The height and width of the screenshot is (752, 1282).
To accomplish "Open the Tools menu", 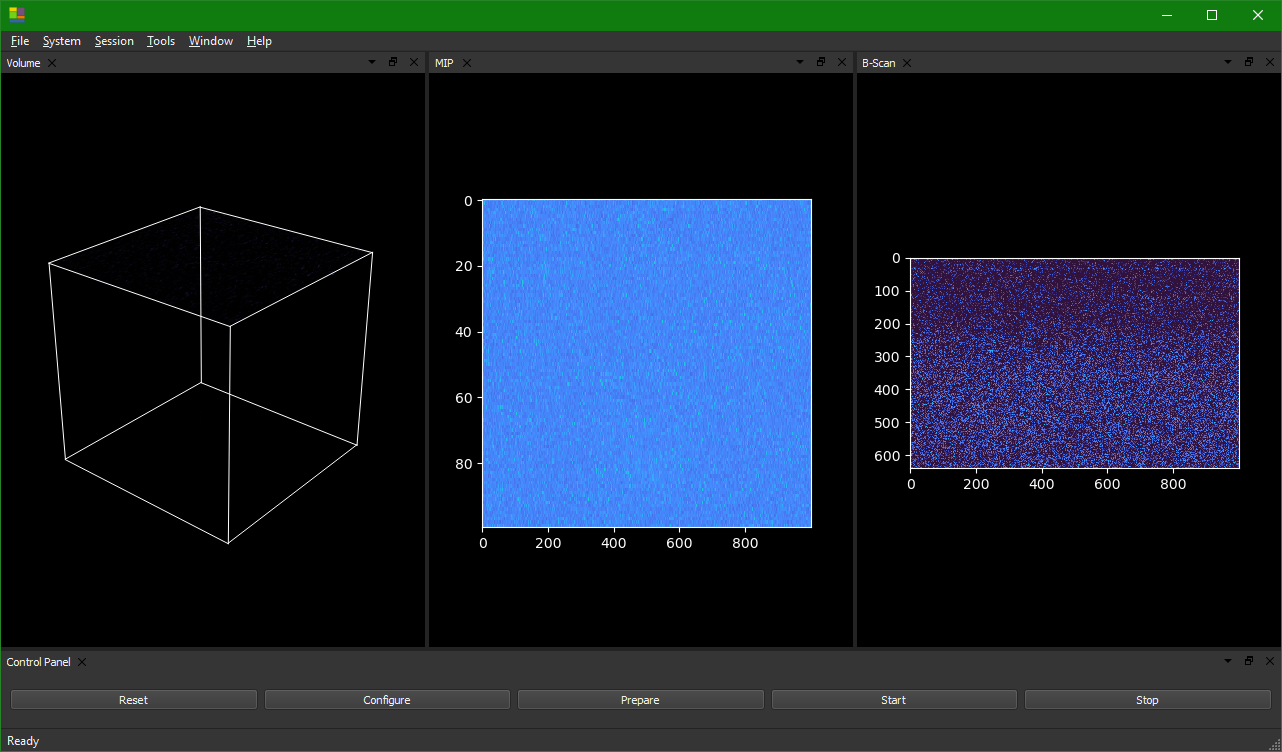I will [160, 41].
